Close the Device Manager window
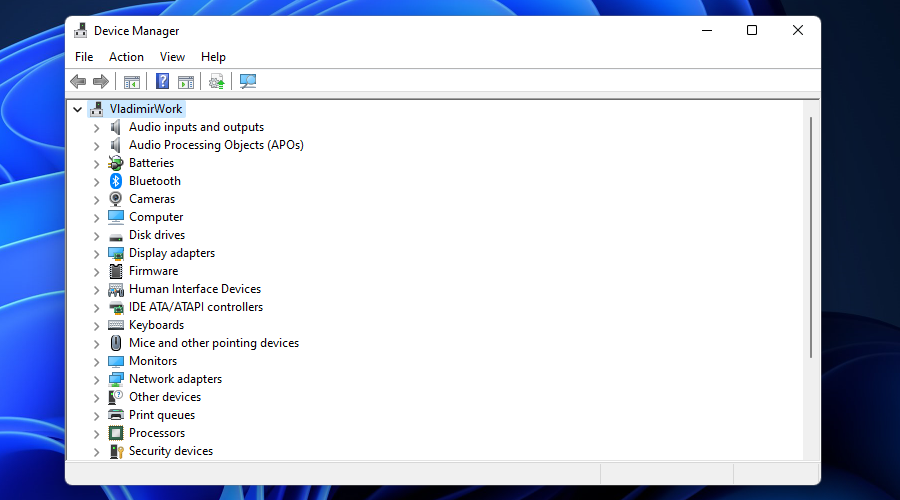The image size is (900, 500). pyautogui.click(x=798, y=30)
